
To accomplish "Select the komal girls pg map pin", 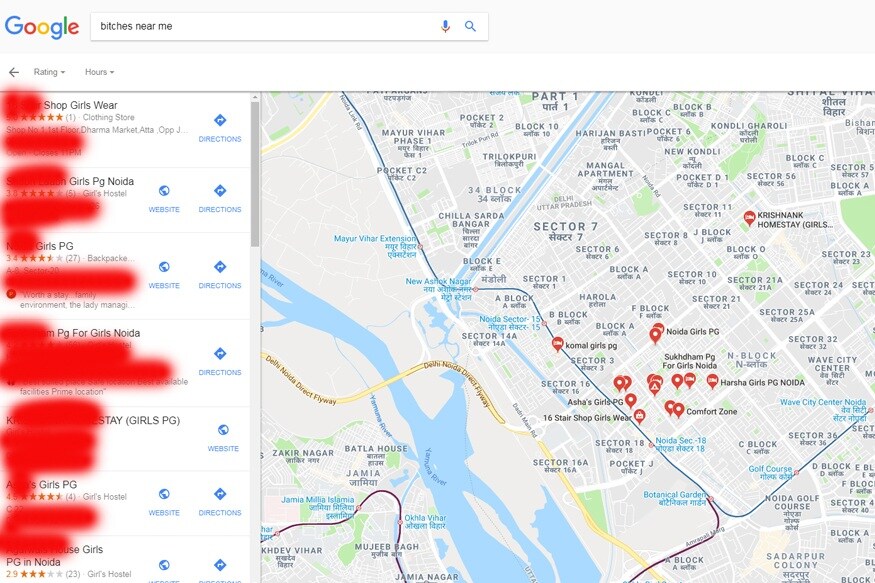I will 557,344.
